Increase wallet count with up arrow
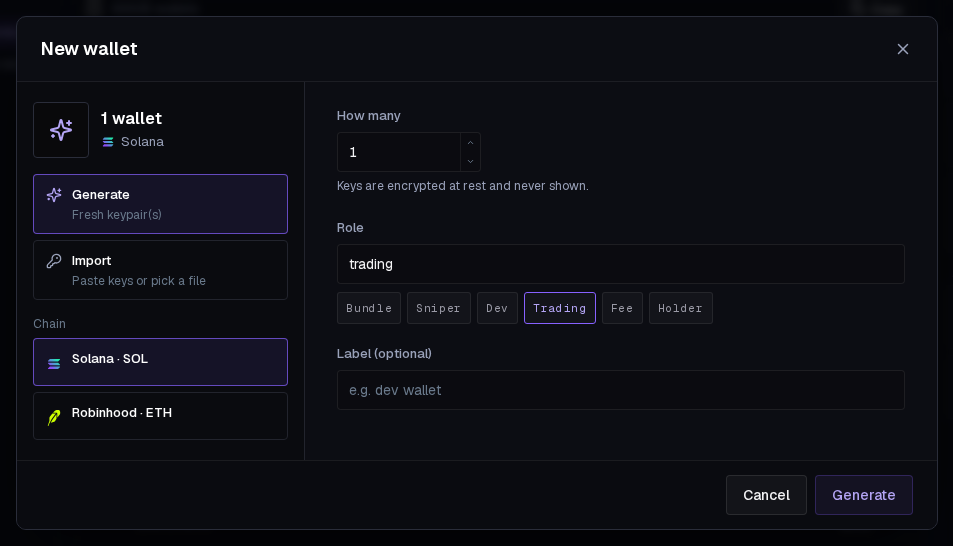 [470, 143]
